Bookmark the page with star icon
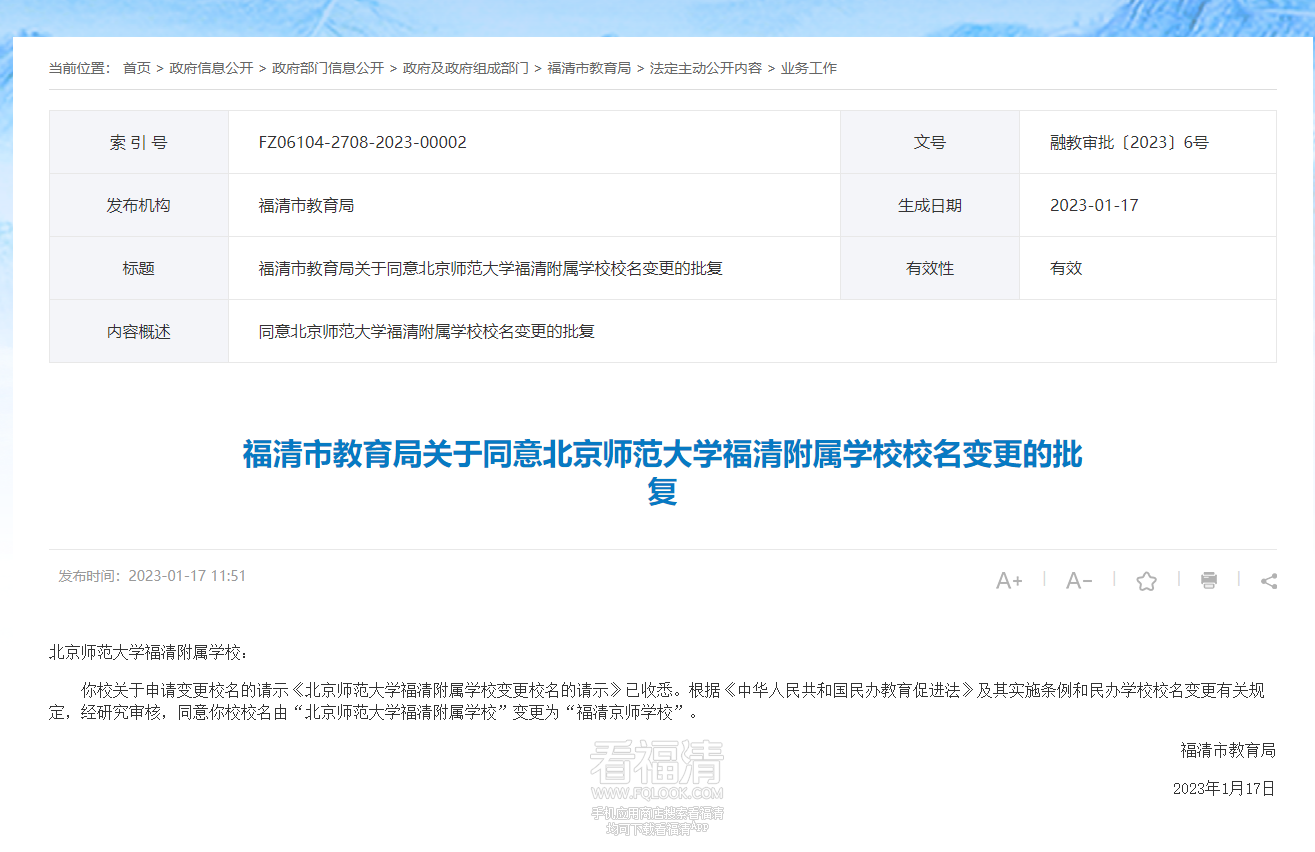Screen dimensions: 1315x852 (x=1146, y=581)
